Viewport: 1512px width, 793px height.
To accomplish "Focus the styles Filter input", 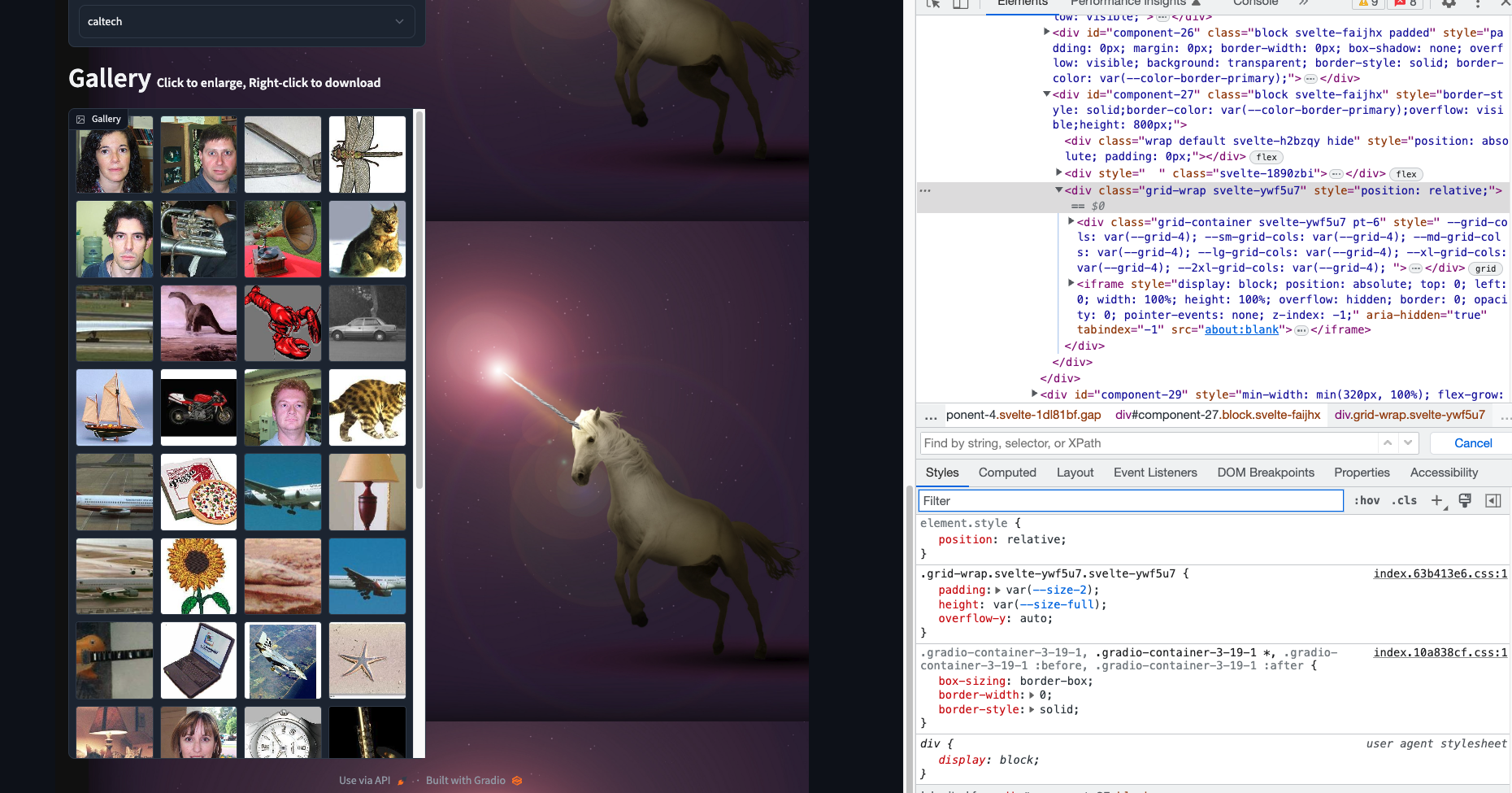I will (1131, 501).
